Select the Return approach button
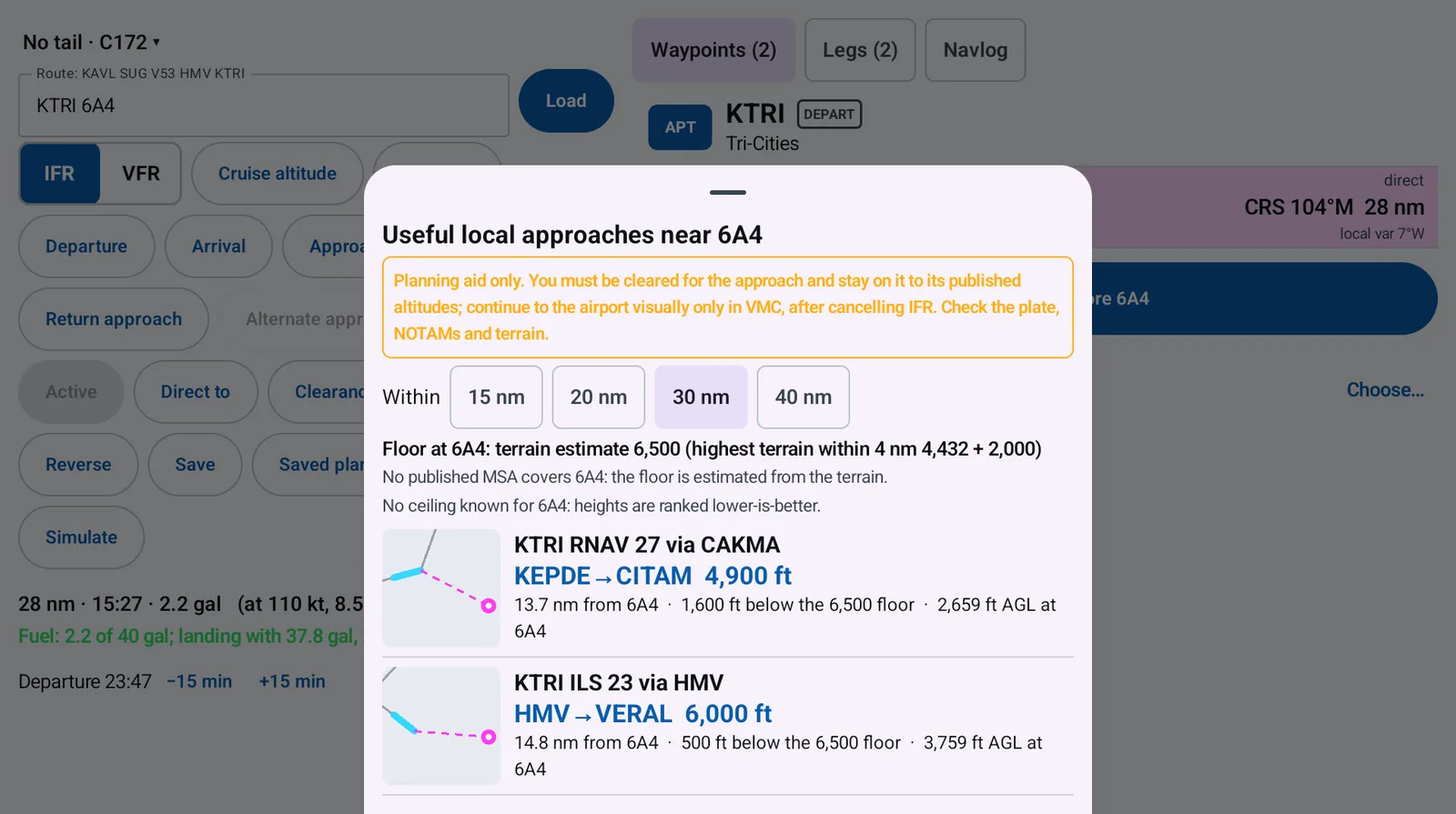The width and height of the screenshot is (1456, 814). (114, 319)
